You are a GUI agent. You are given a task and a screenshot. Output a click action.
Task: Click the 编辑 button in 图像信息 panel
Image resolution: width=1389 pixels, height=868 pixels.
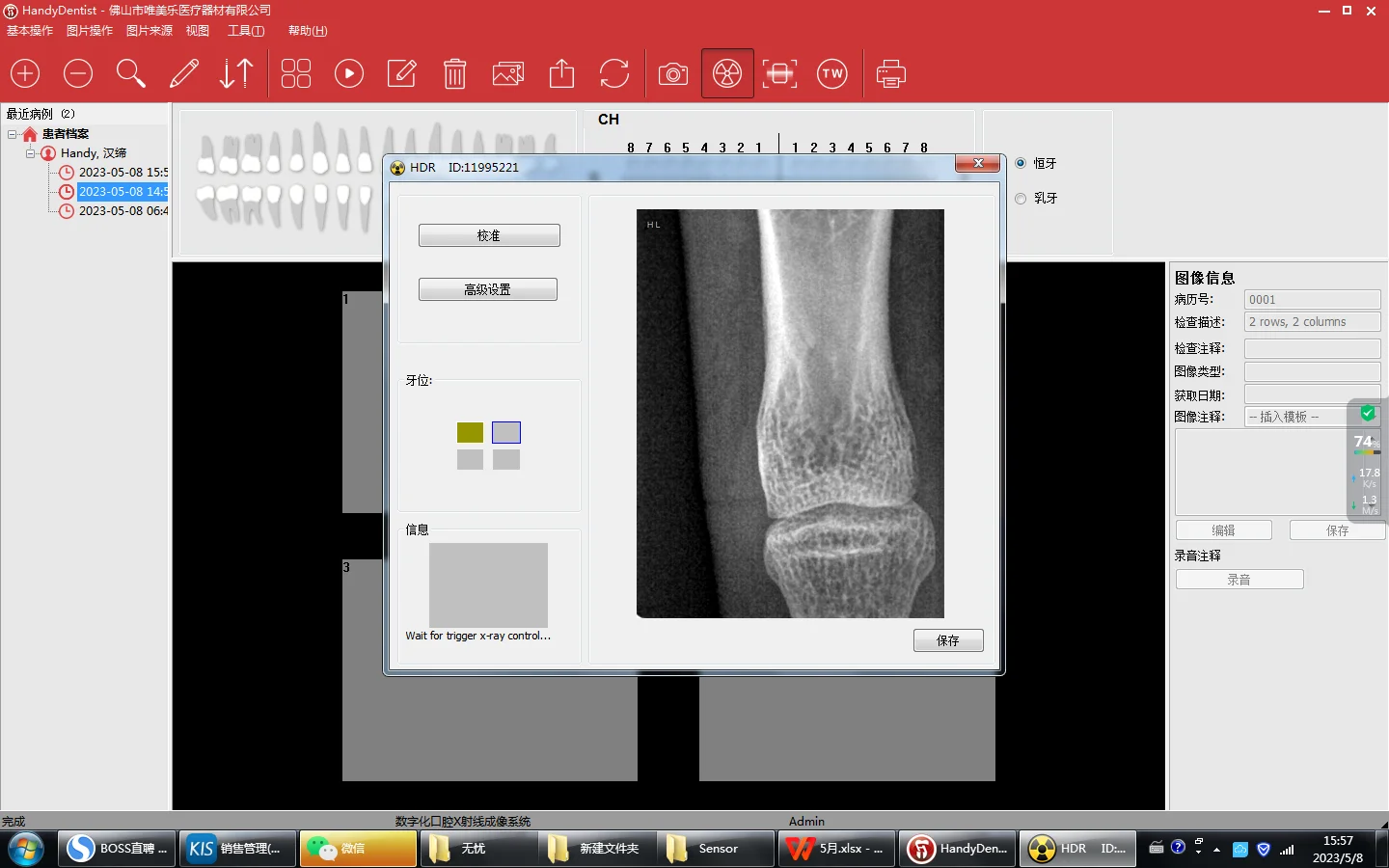1224,530
